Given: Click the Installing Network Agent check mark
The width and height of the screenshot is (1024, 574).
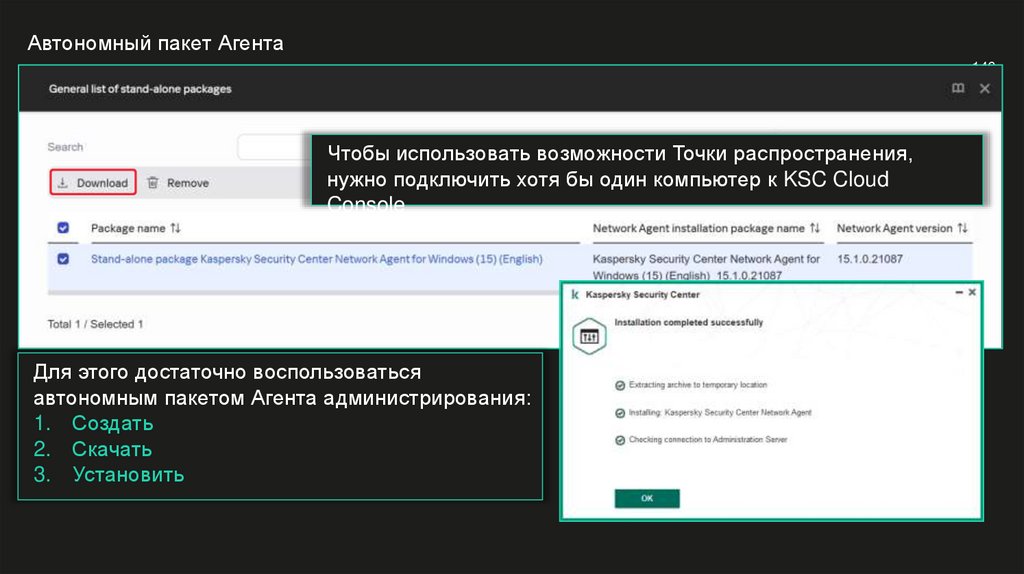Looking at the screenshot, I should coord(620,413).
